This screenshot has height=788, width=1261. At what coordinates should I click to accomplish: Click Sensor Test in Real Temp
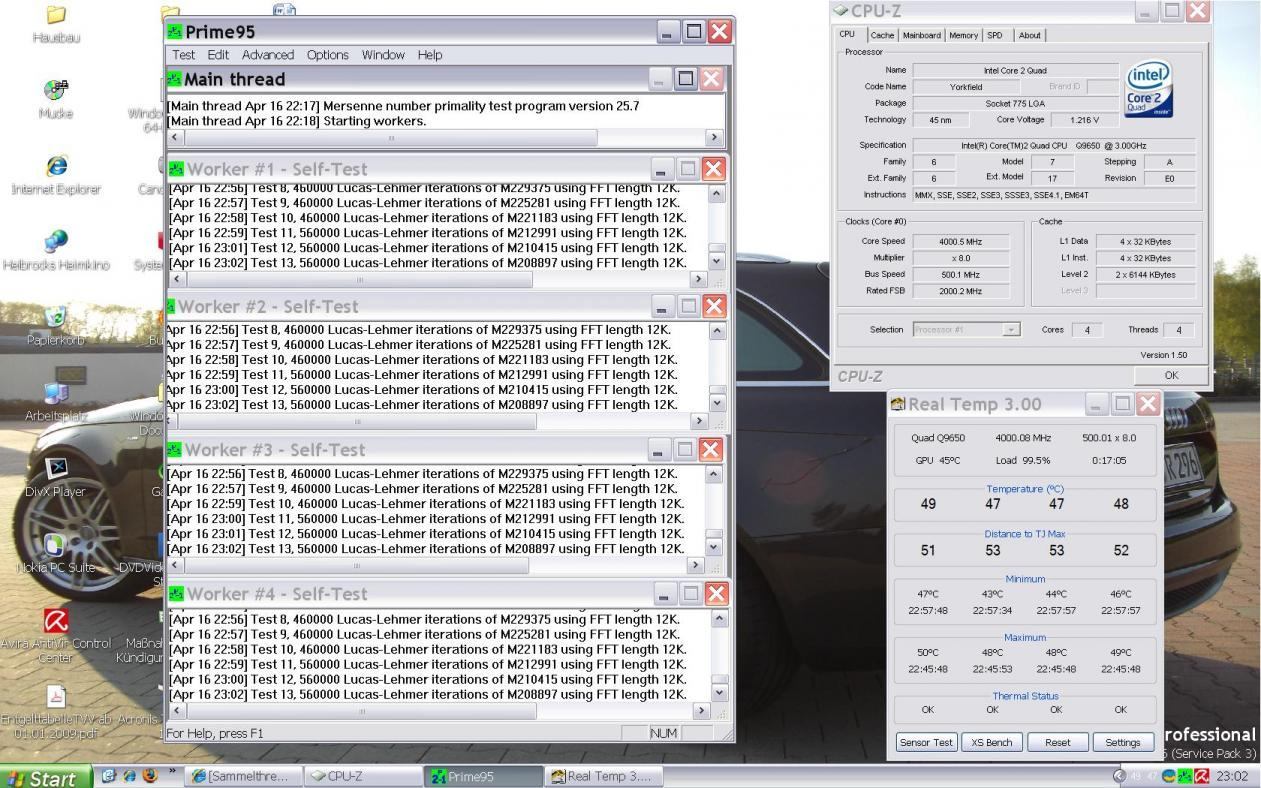927,743
